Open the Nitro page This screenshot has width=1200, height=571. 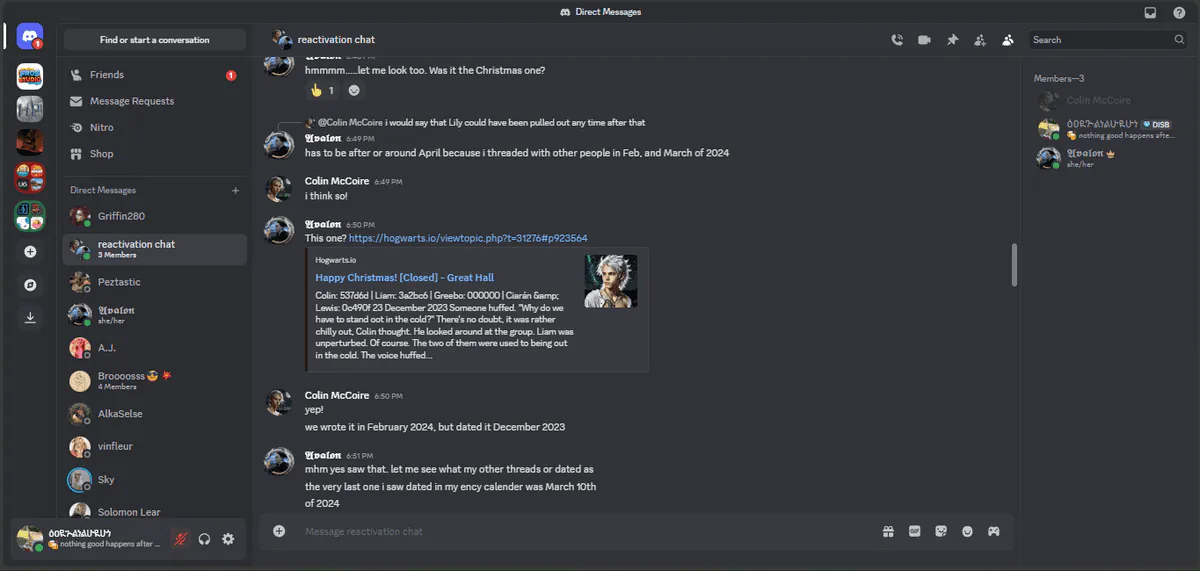(154, 128)
